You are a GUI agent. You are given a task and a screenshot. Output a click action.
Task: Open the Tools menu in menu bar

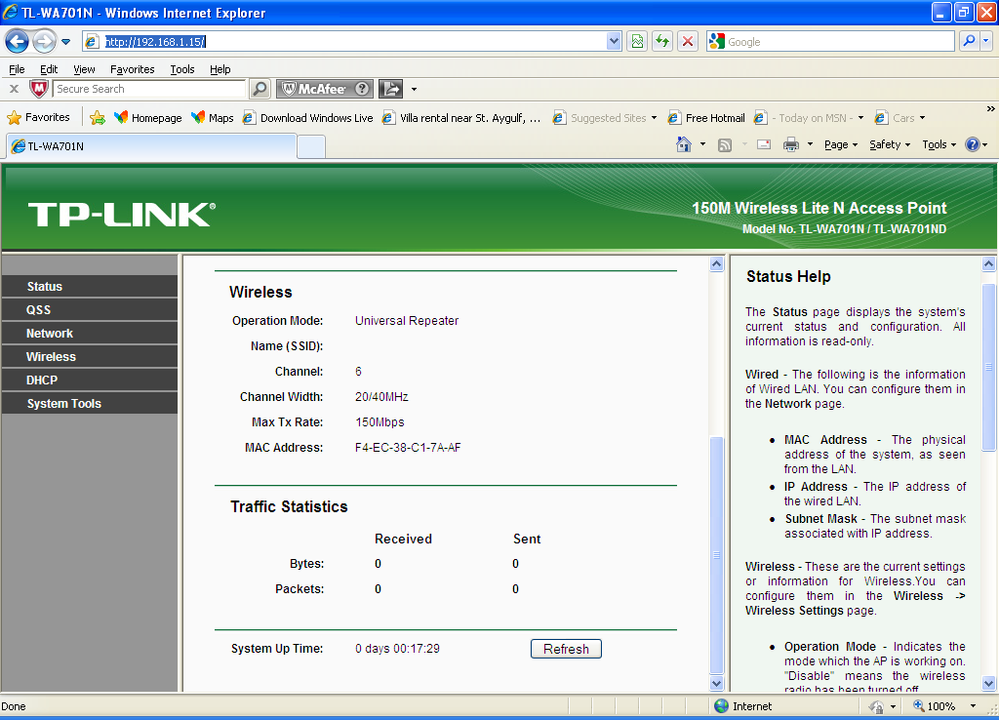pyautogui.click(x=182, y=69)
